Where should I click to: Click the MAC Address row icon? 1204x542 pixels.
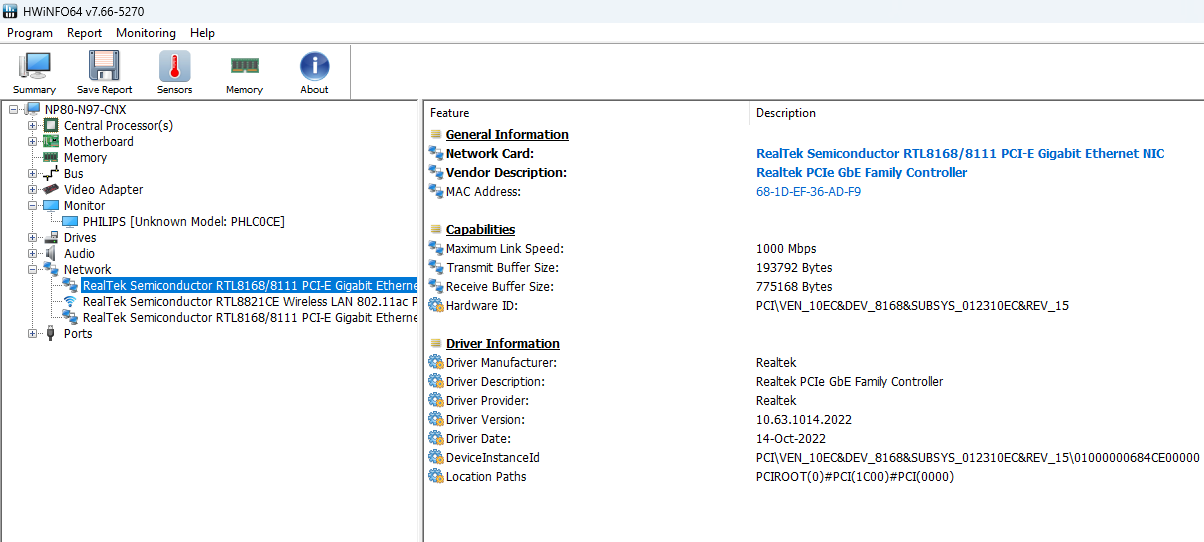436,191
